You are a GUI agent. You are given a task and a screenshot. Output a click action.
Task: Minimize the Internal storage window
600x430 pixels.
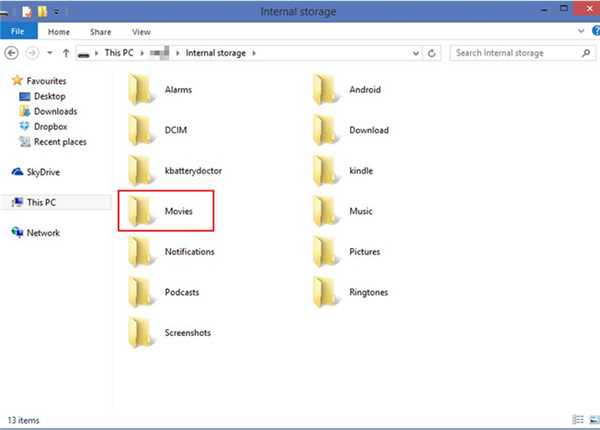(544, 10)
